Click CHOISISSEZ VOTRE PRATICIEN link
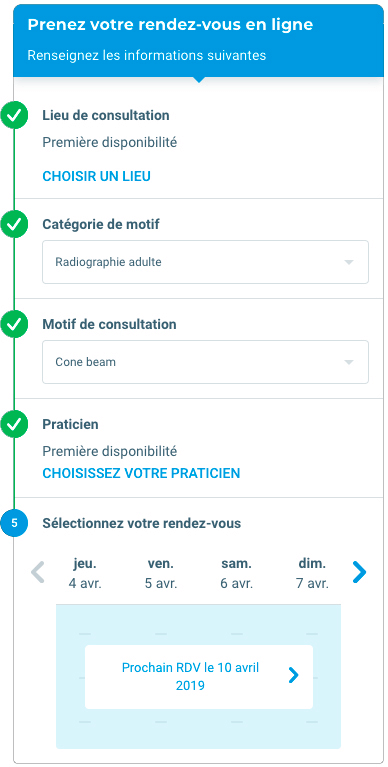Image resolution: width=388 pixels, height=767 pixels. [x=141, y=473]
